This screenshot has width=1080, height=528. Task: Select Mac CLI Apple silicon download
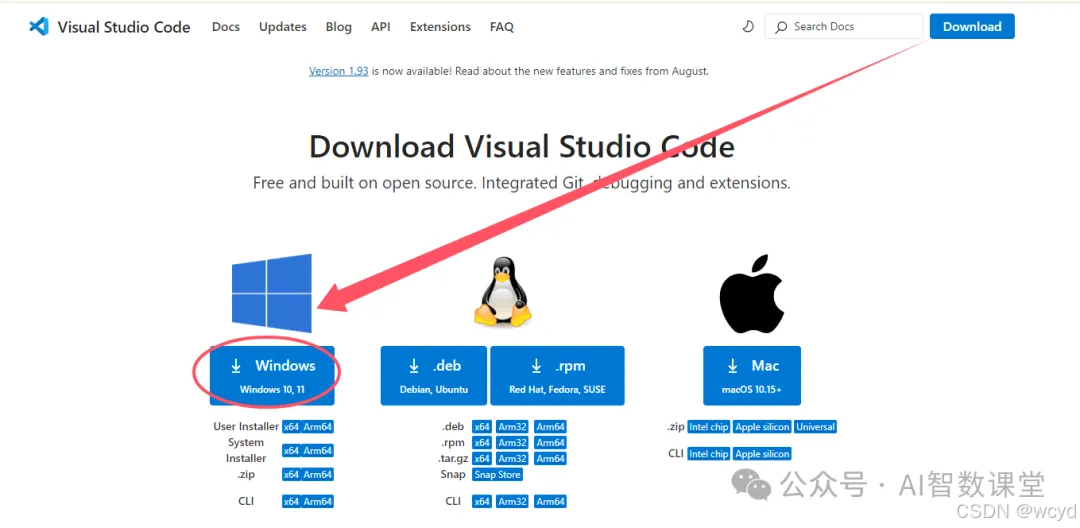point(762,454)
